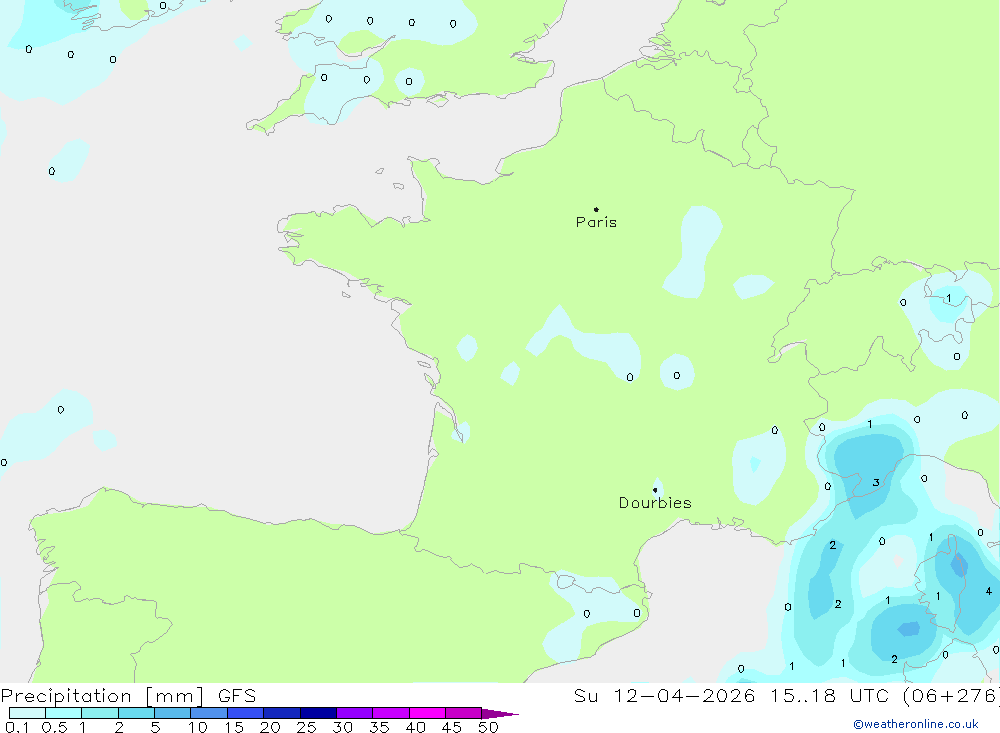This screenshot has width=1000, height=733.
Task: Click legend scale label '25'
Action: point(307,727)
